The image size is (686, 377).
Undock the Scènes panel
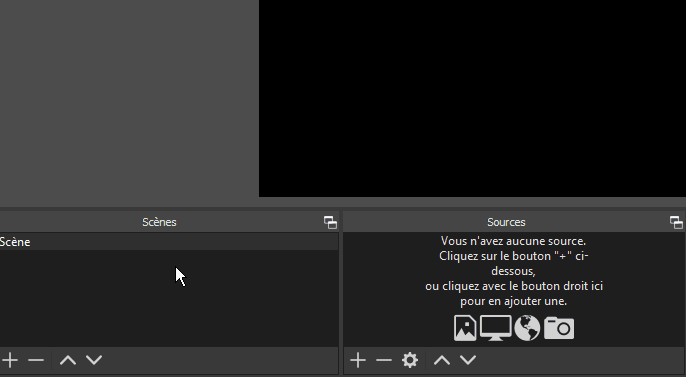coord(330,222)
